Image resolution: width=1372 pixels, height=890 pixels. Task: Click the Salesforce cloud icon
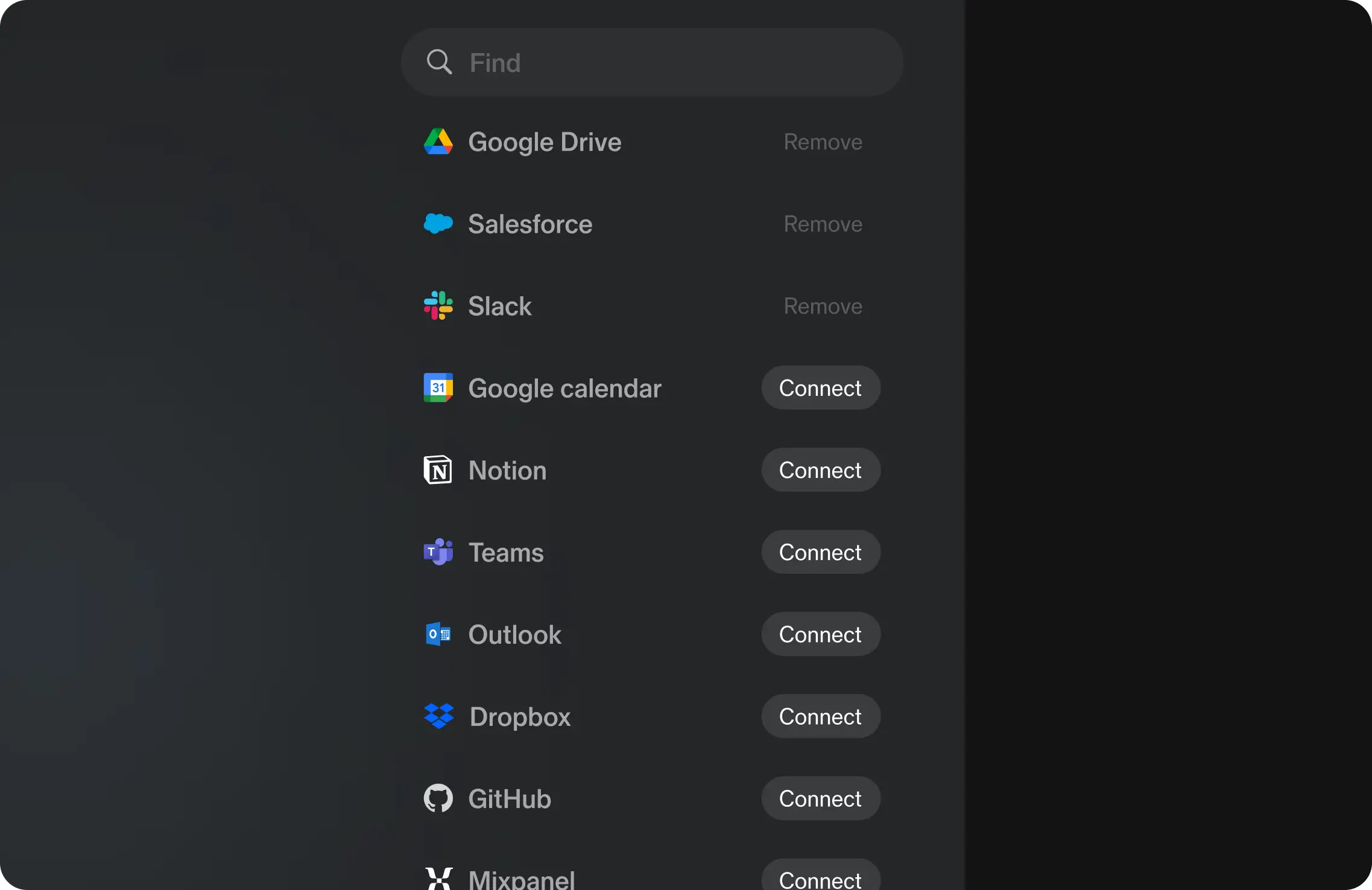click(x=437, y=223)
